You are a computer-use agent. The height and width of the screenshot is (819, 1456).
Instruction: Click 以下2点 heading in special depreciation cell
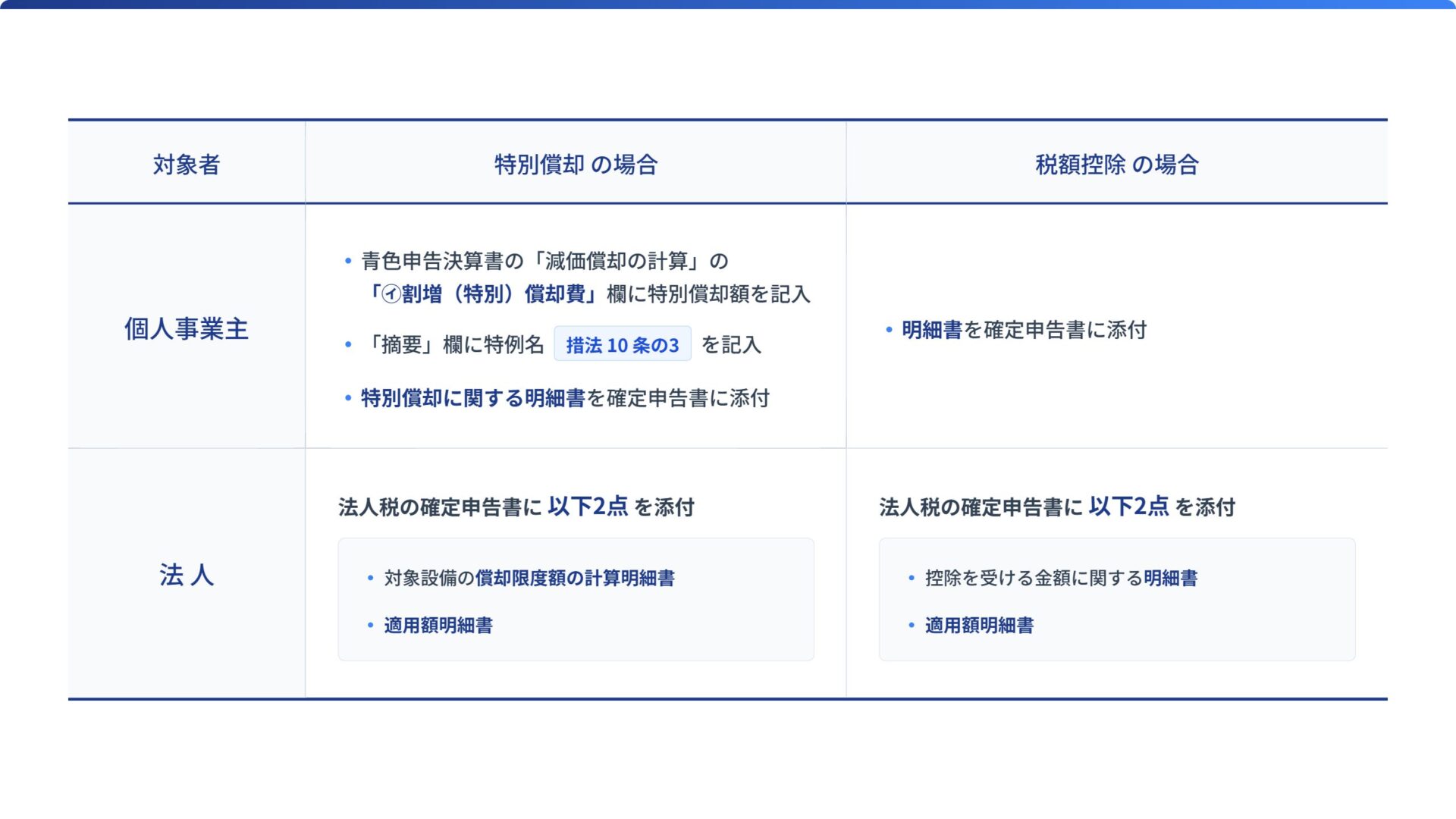point(588,507)
